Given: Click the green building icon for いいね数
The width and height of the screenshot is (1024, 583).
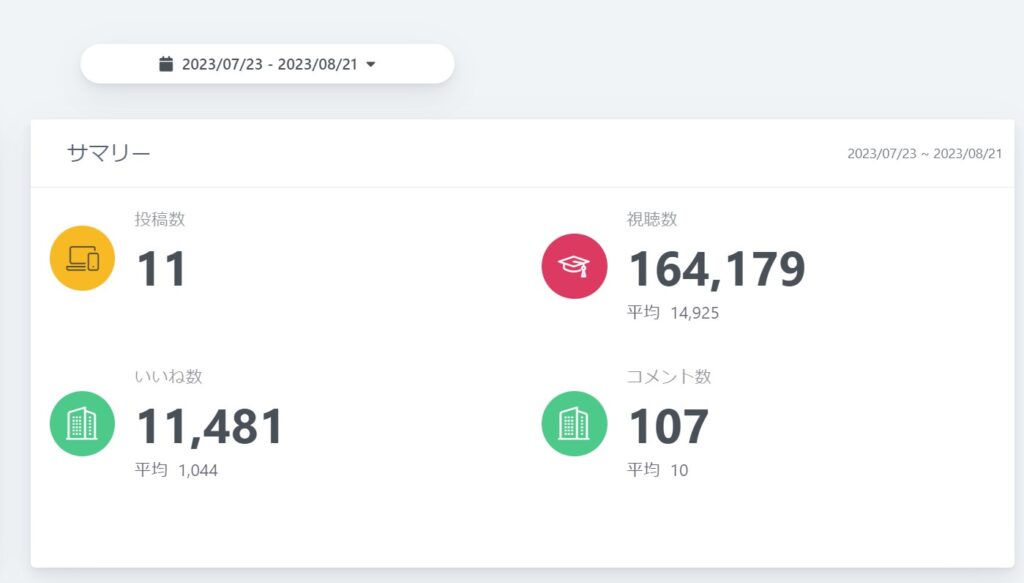Looking at the screenshot, I should point(82,423).
